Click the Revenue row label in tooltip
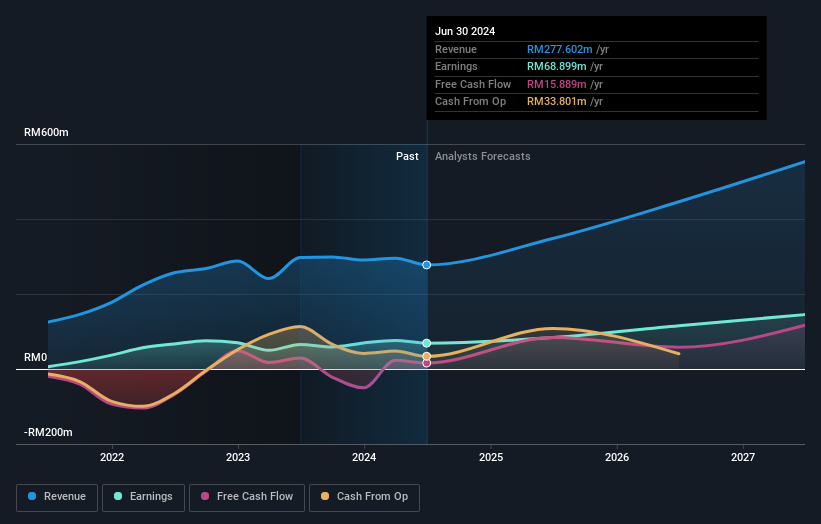Screen dimensions: 821x524 click(456, 49)
